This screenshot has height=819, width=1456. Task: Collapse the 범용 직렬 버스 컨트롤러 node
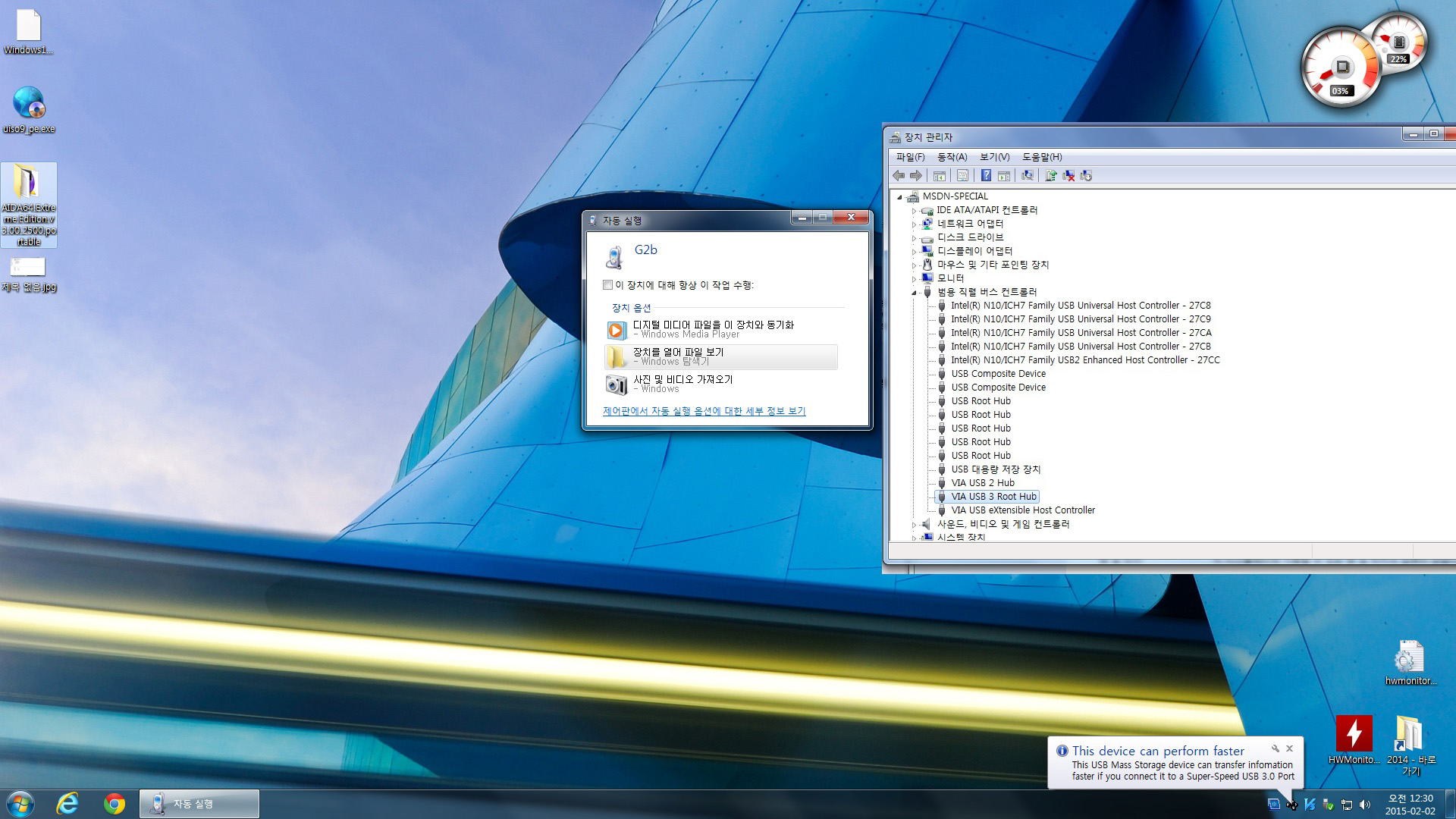[914, 293]
